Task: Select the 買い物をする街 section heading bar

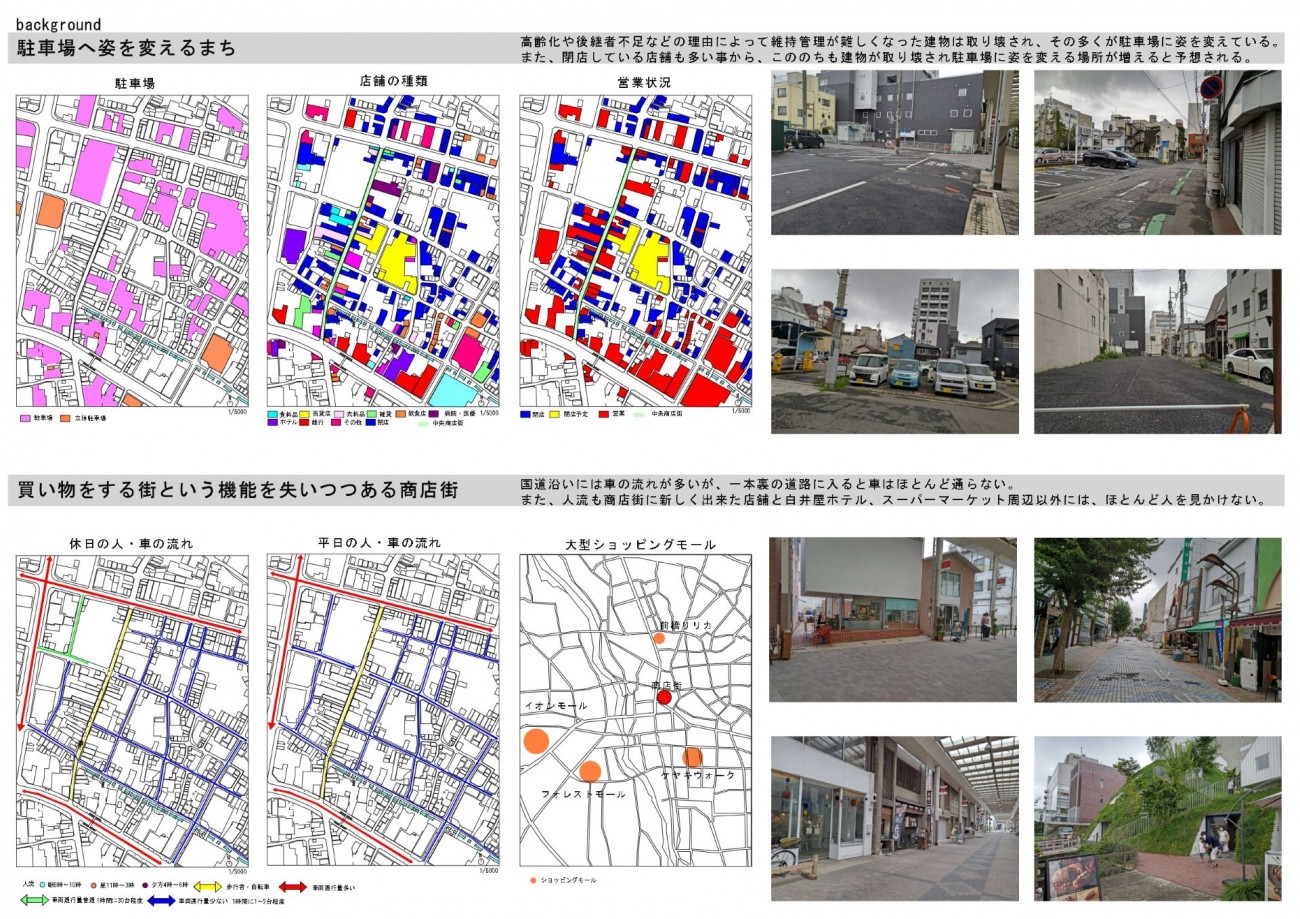Action: [238, 491]
